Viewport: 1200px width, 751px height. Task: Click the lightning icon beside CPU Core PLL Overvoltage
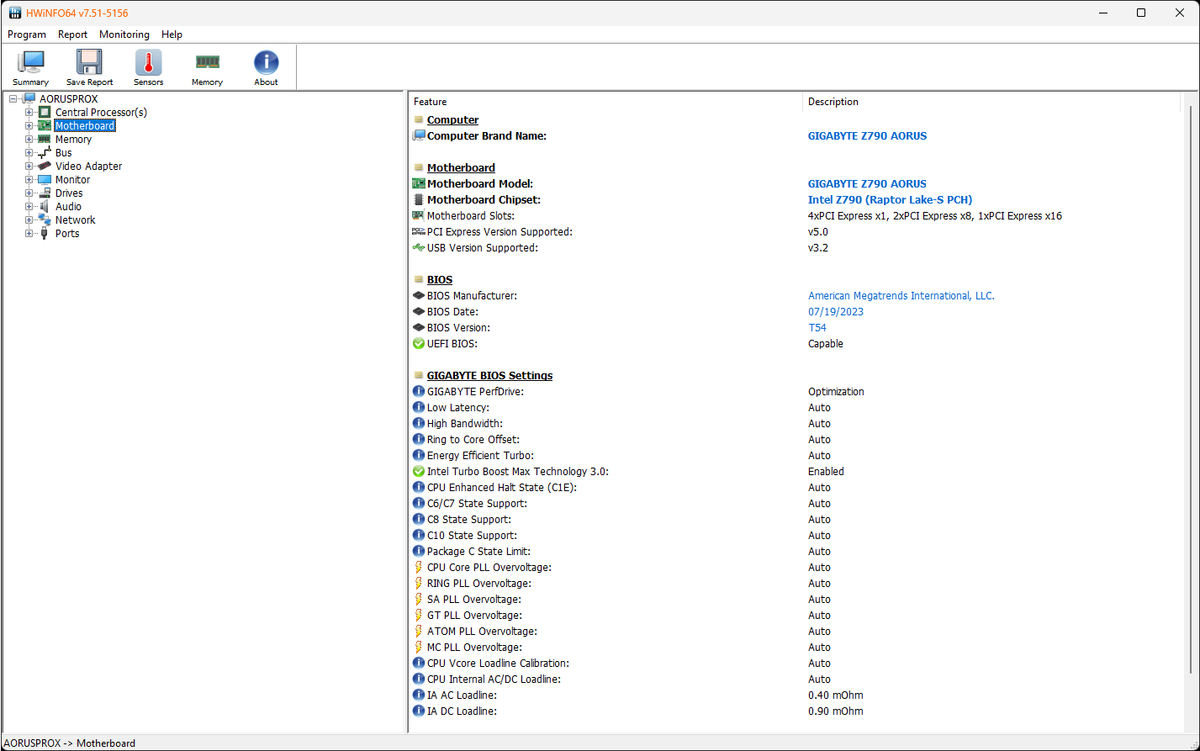pyautogui.click(x=419, y=567)
